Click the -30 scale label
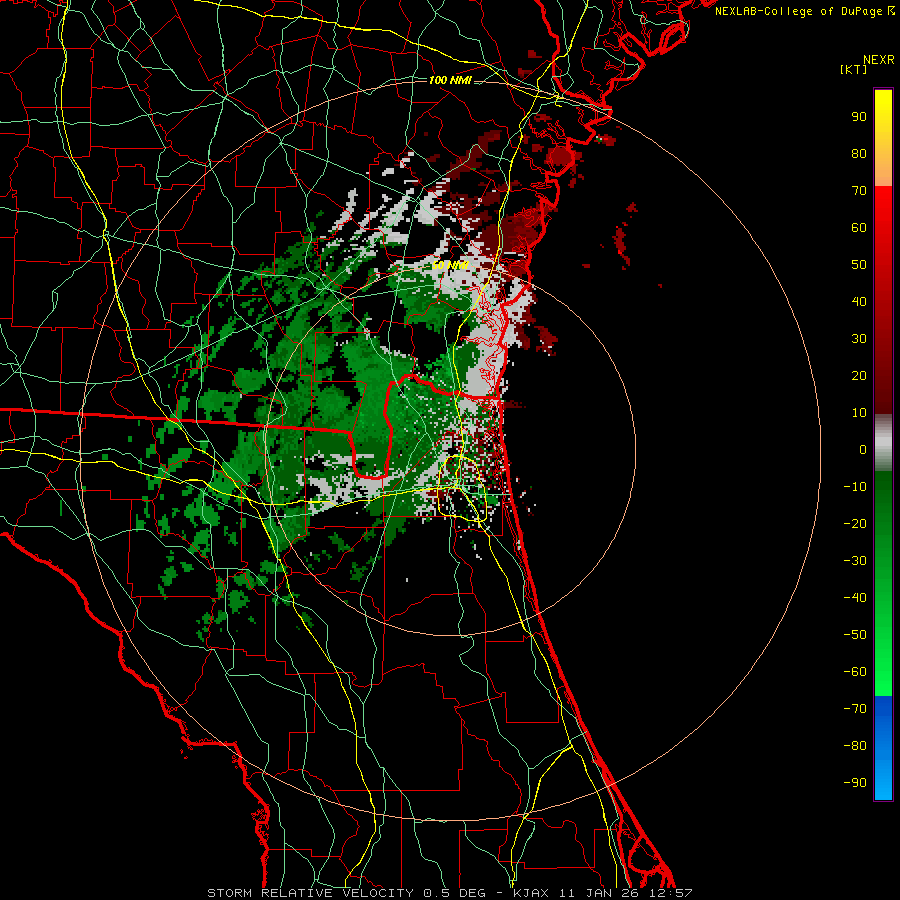The width and height of the screenshot is (900, 900). (855, 561)
